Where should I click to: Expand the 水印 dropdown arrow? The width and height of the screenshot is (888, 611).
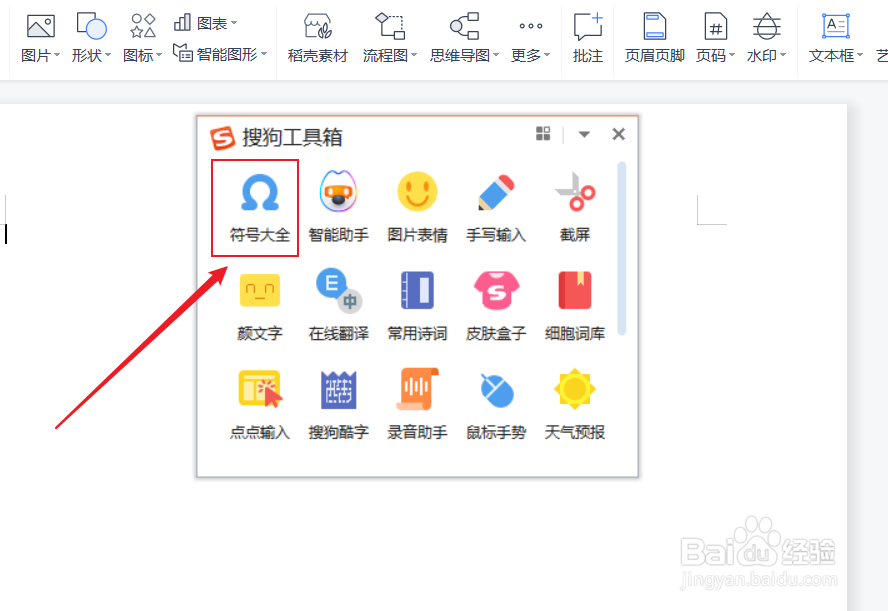pyautogui.click(x=783, y=55)
